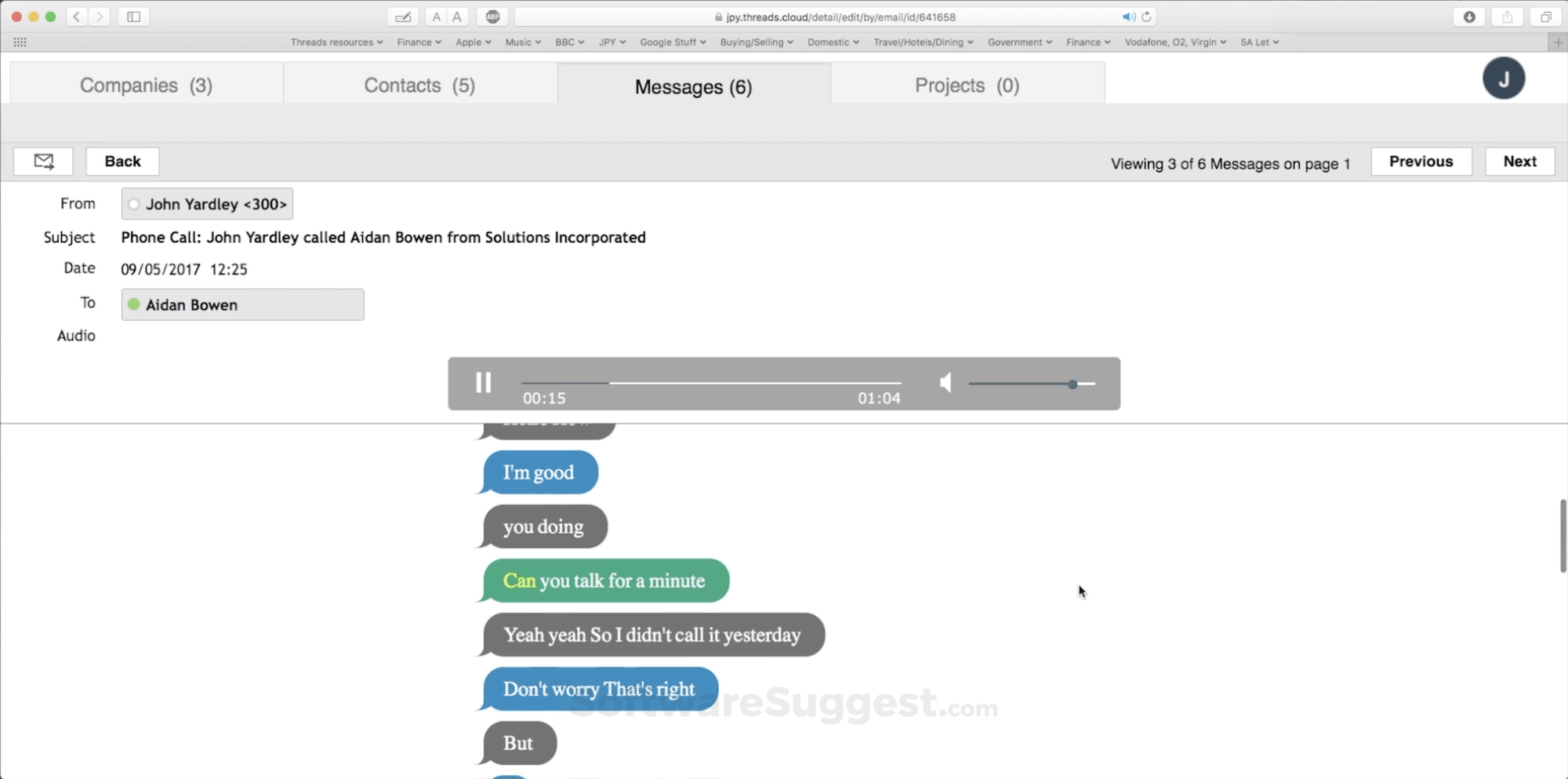Open the Projects tab
This screenshot has width=1568, height=779.
tap(967, 85)
